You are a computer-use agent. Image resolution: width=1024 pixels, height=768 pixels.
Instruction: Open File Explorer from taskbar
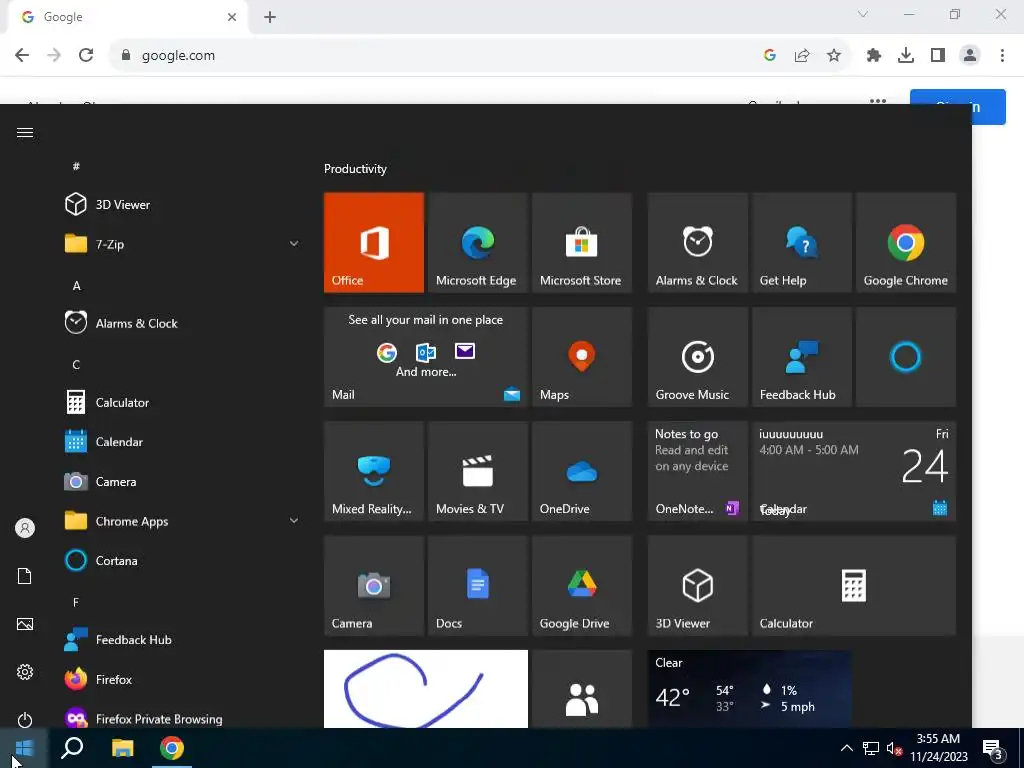[122, 748]
